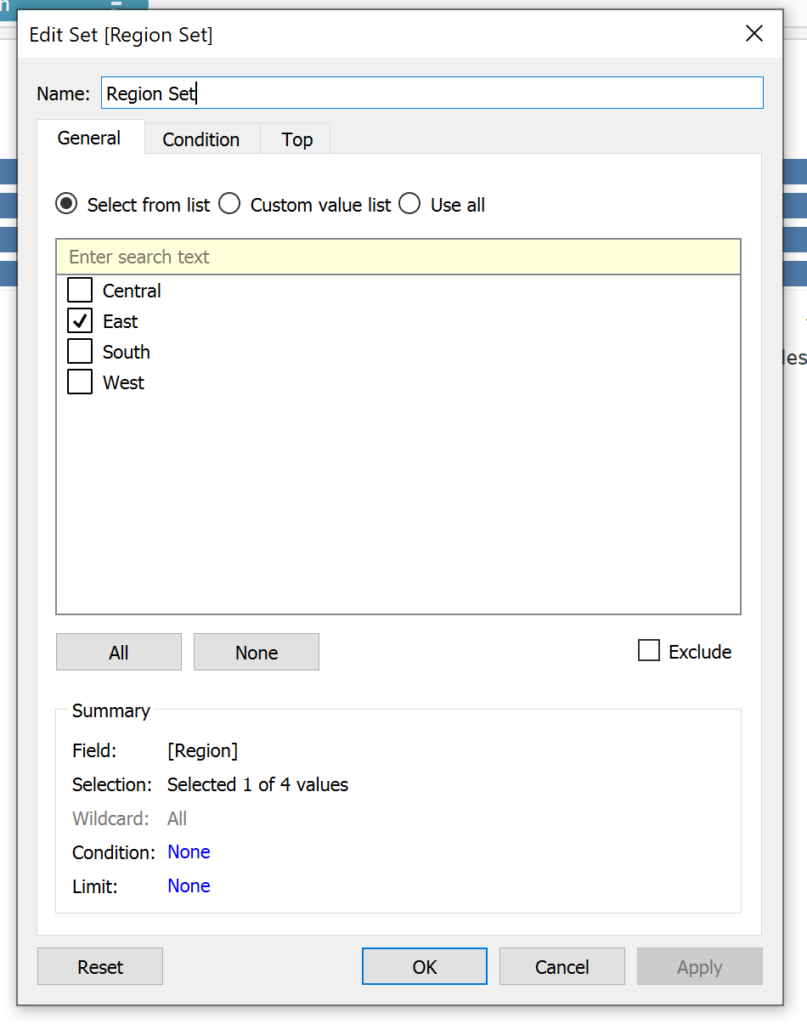Check the Central region checkbox
The height and width of the screenshot is (1024, 807).
(80, 291)
